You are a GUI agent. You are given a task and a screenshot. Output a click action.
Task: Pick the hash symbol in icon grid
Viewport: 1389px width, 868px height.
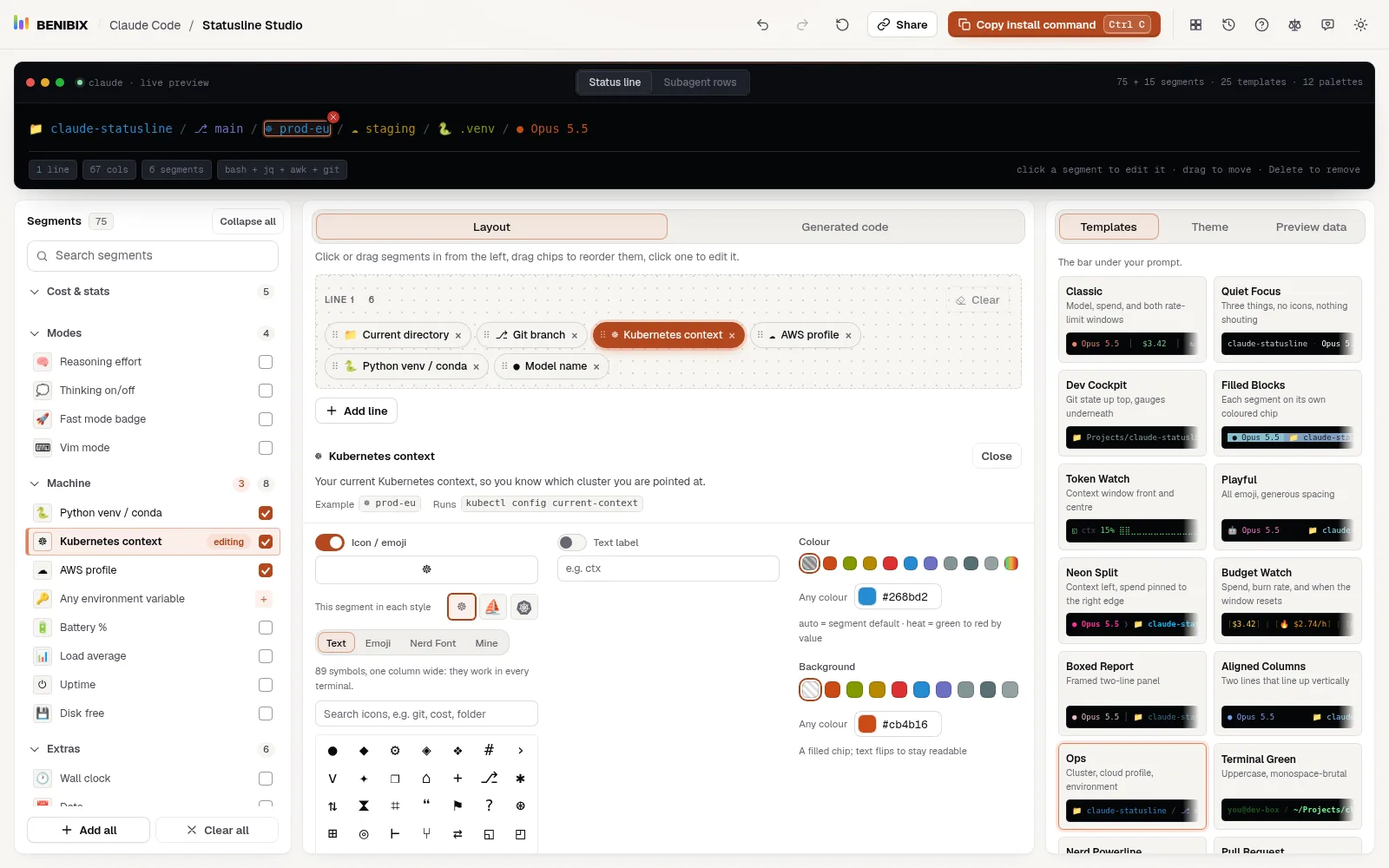[x=489, y=750]
